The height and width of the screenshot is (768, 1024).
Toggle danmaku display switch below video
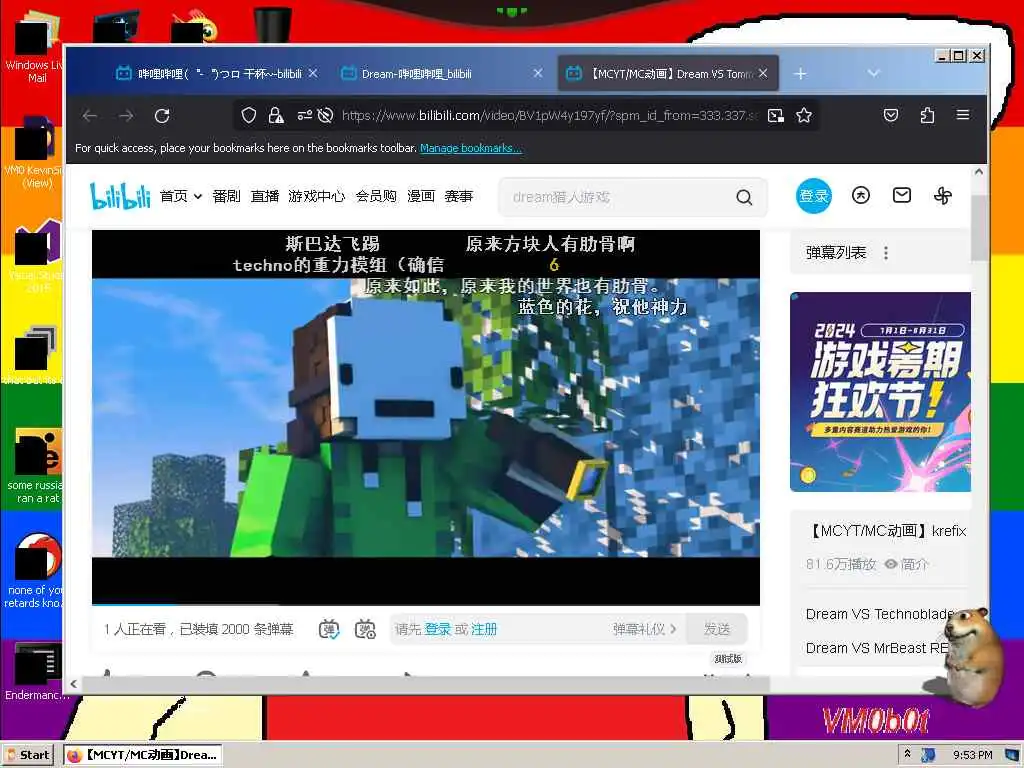[329, 629]
